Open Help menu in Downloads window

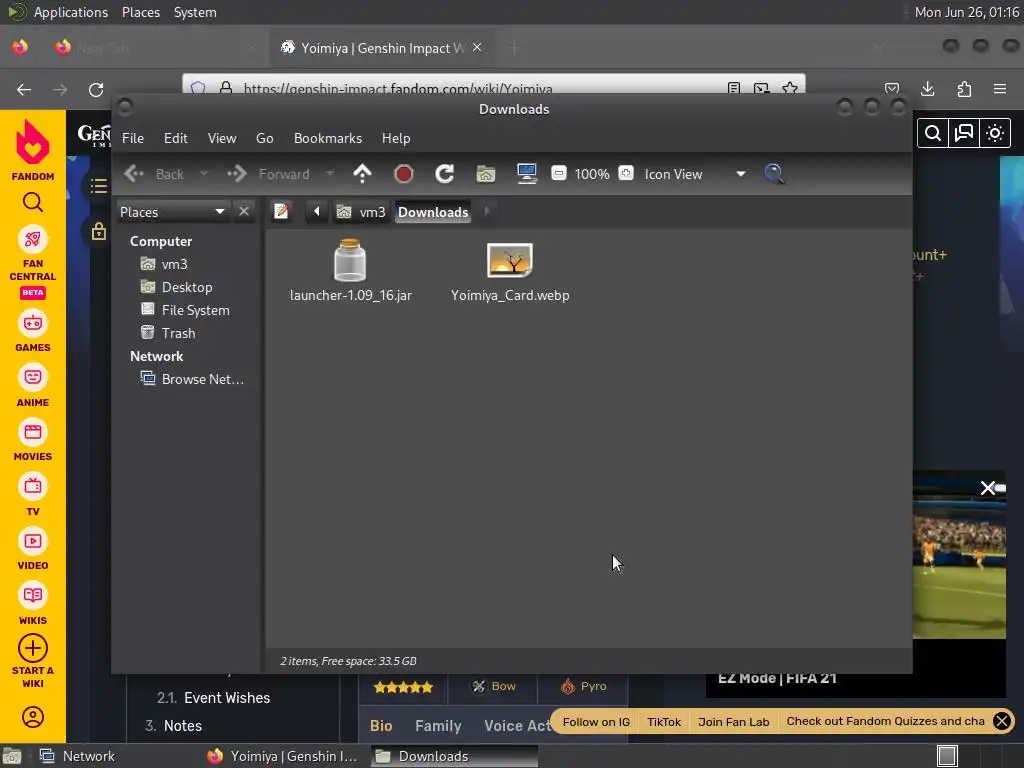pos(396,138)
